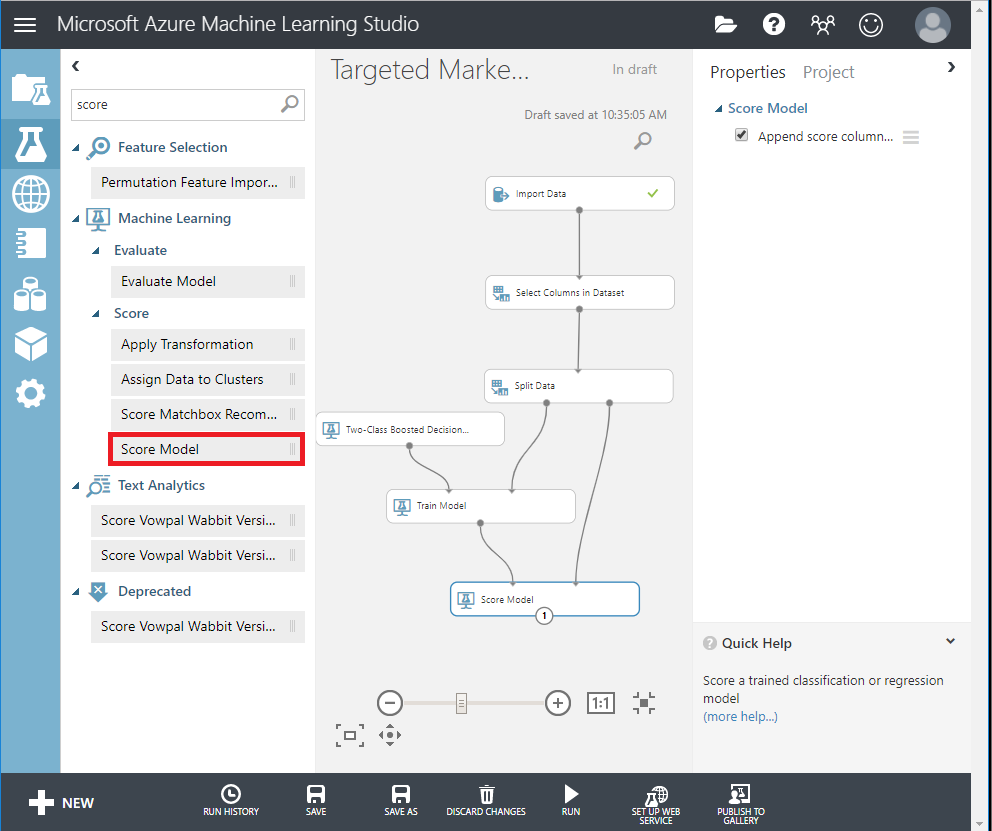The height and width of the screenshot is (831, 992).
Task: Click zoom to actual size 1:1 icon
Action: point(600,703)
